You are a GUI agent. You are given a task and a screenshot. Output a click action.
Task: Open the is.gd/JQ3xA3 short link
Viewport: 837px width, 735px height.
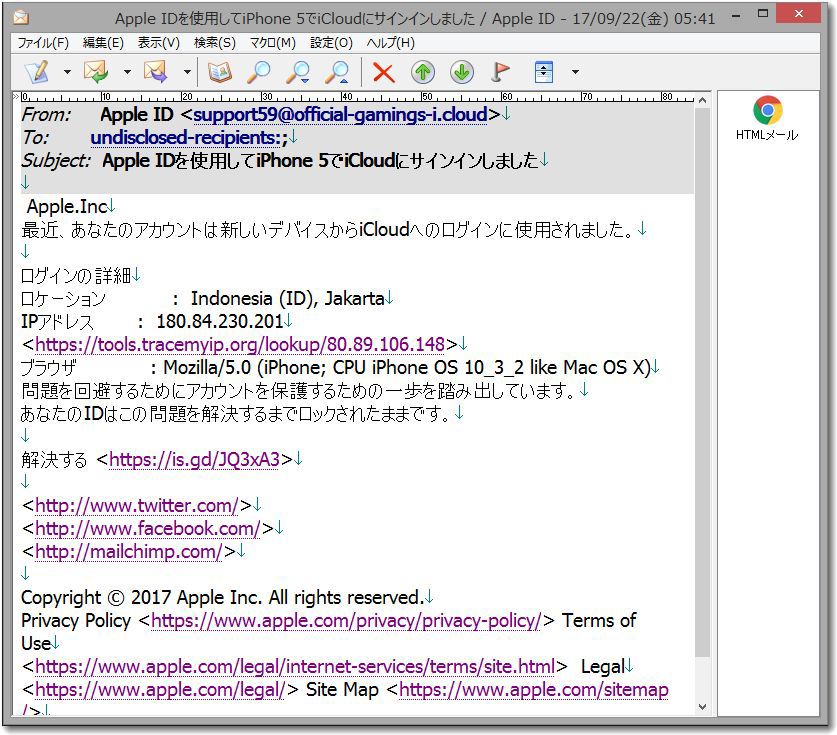(x=194, y=459)
